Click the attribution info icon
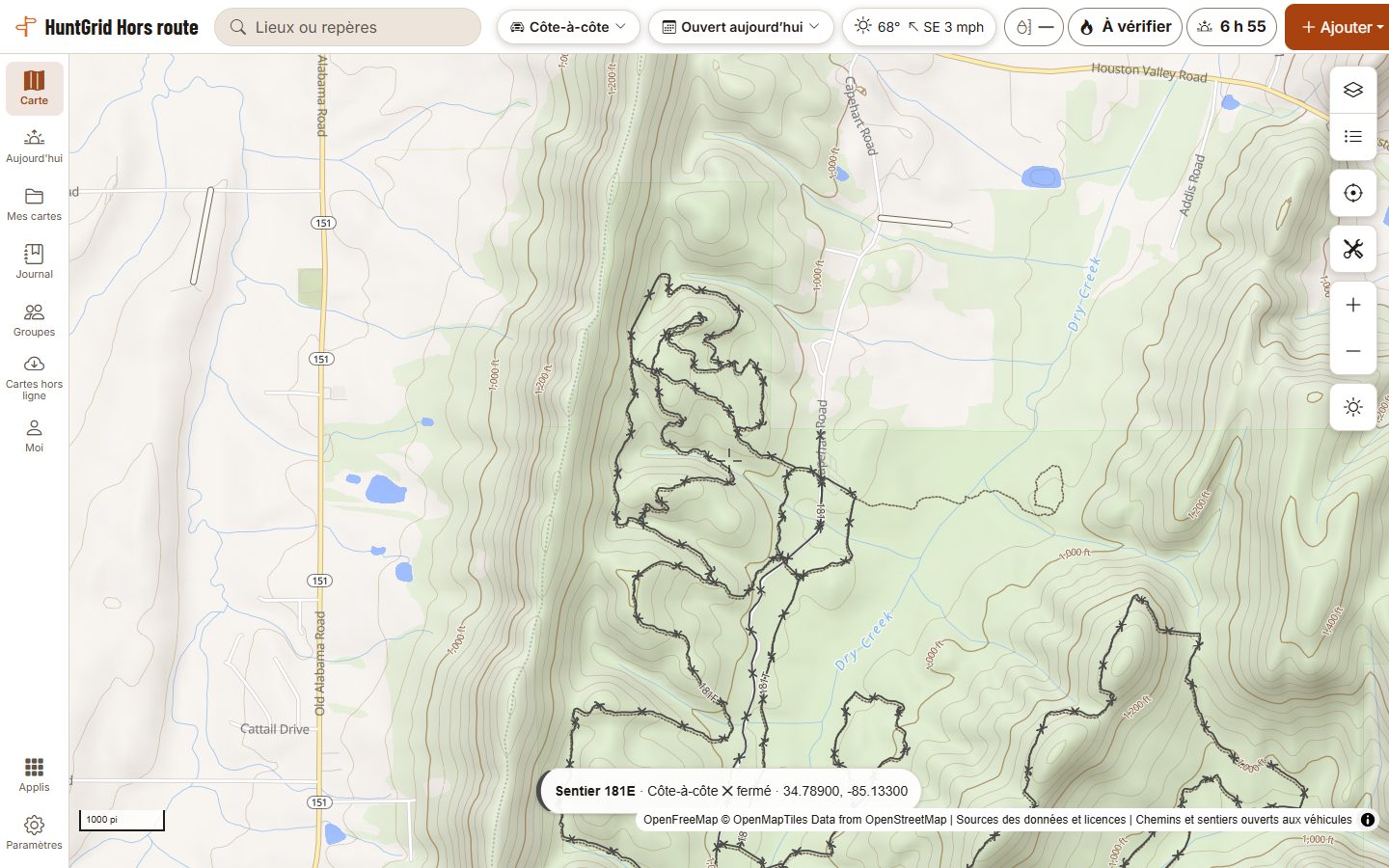Image resolution: width=1389 pixels, height=868 pixels. coord(1368,820)
